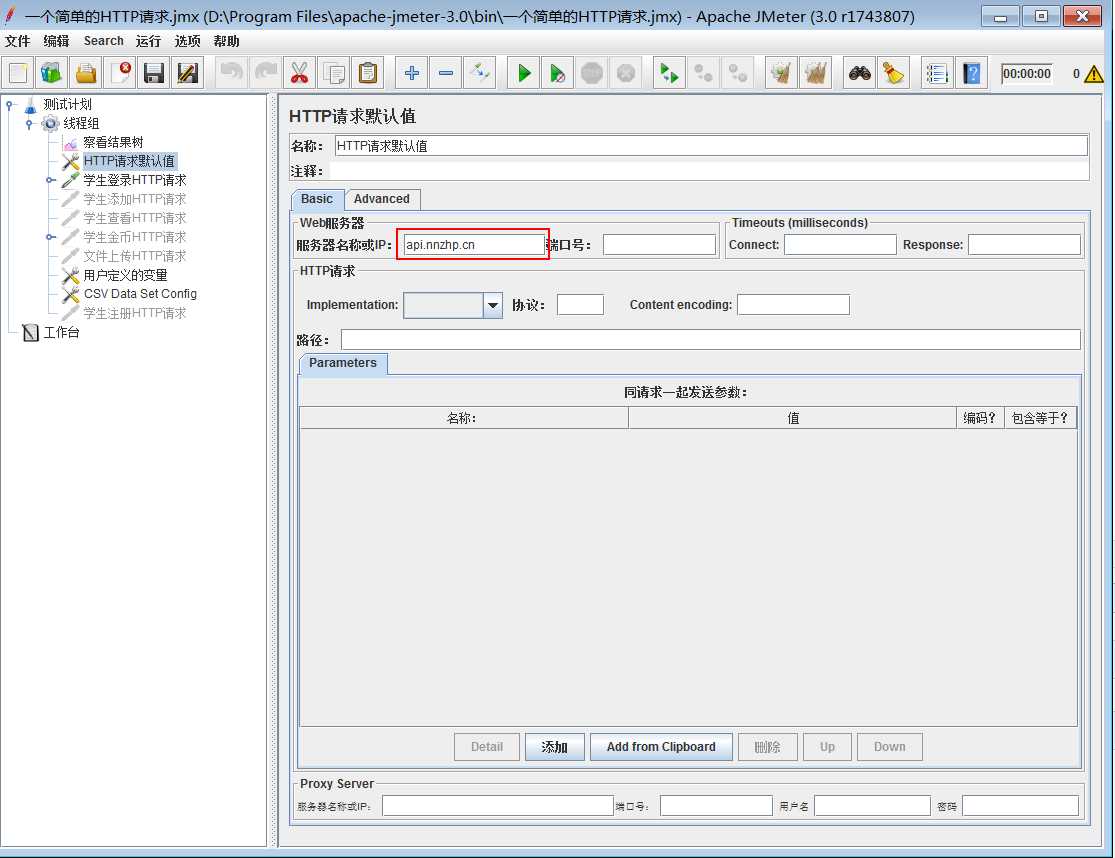Expand the 学生登录HTTP请求 node
Viewport: 1115px width, 858px height.
(x=50, y=181)
